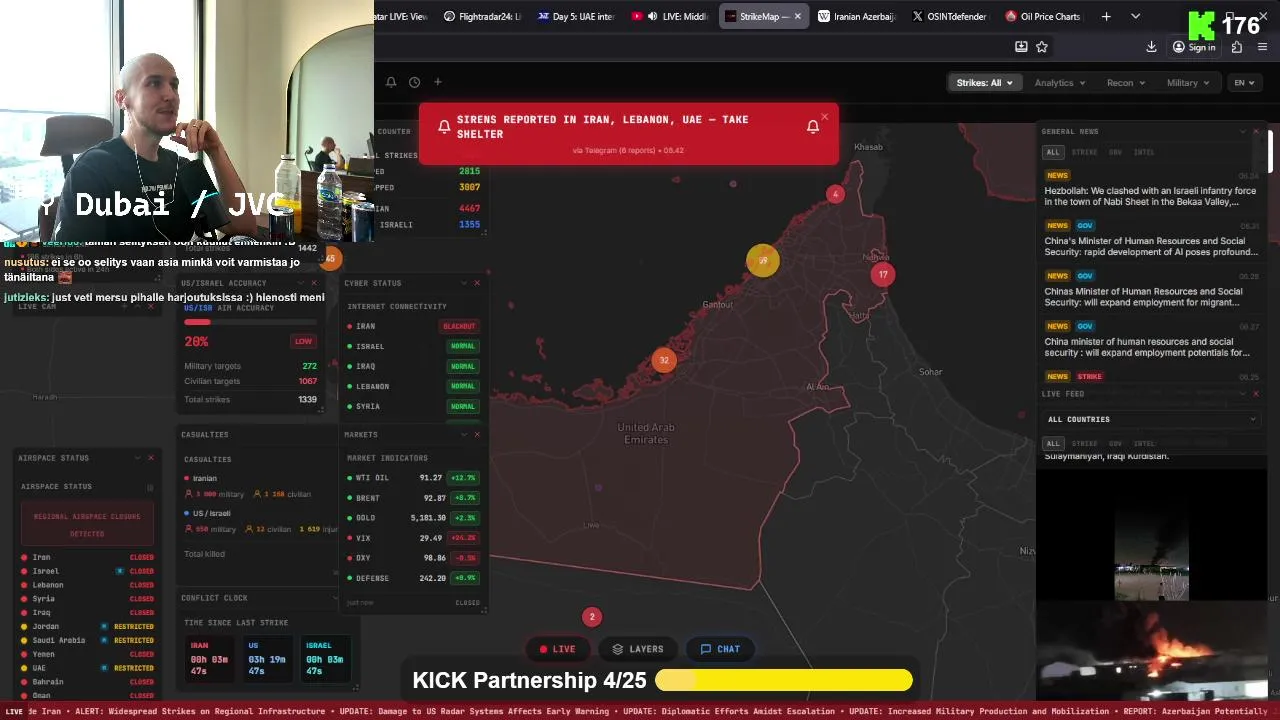Change language with the EN dropdown
The image size is (1280, 720).
pos(1245,83)
